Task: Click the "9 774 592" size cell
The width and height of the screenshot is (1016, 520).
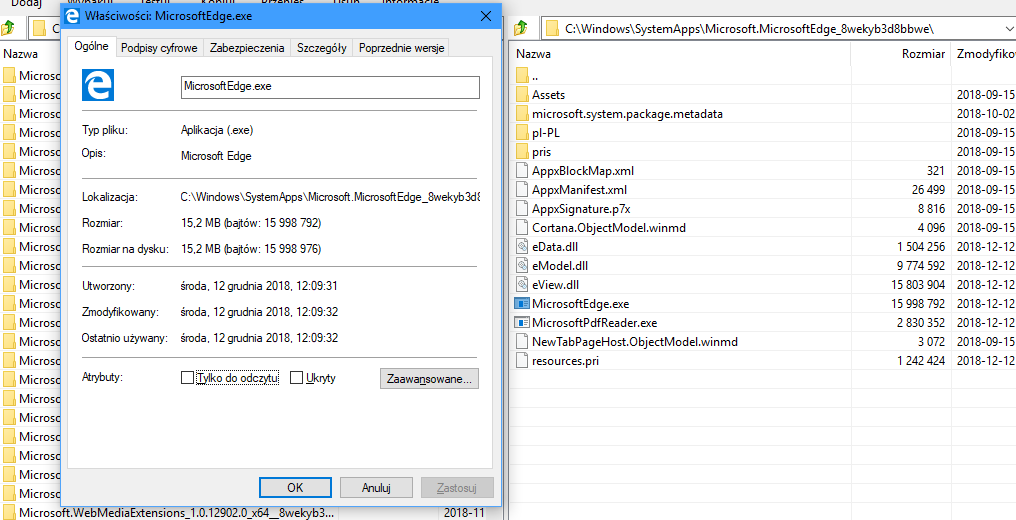Action: pos(919,266)
